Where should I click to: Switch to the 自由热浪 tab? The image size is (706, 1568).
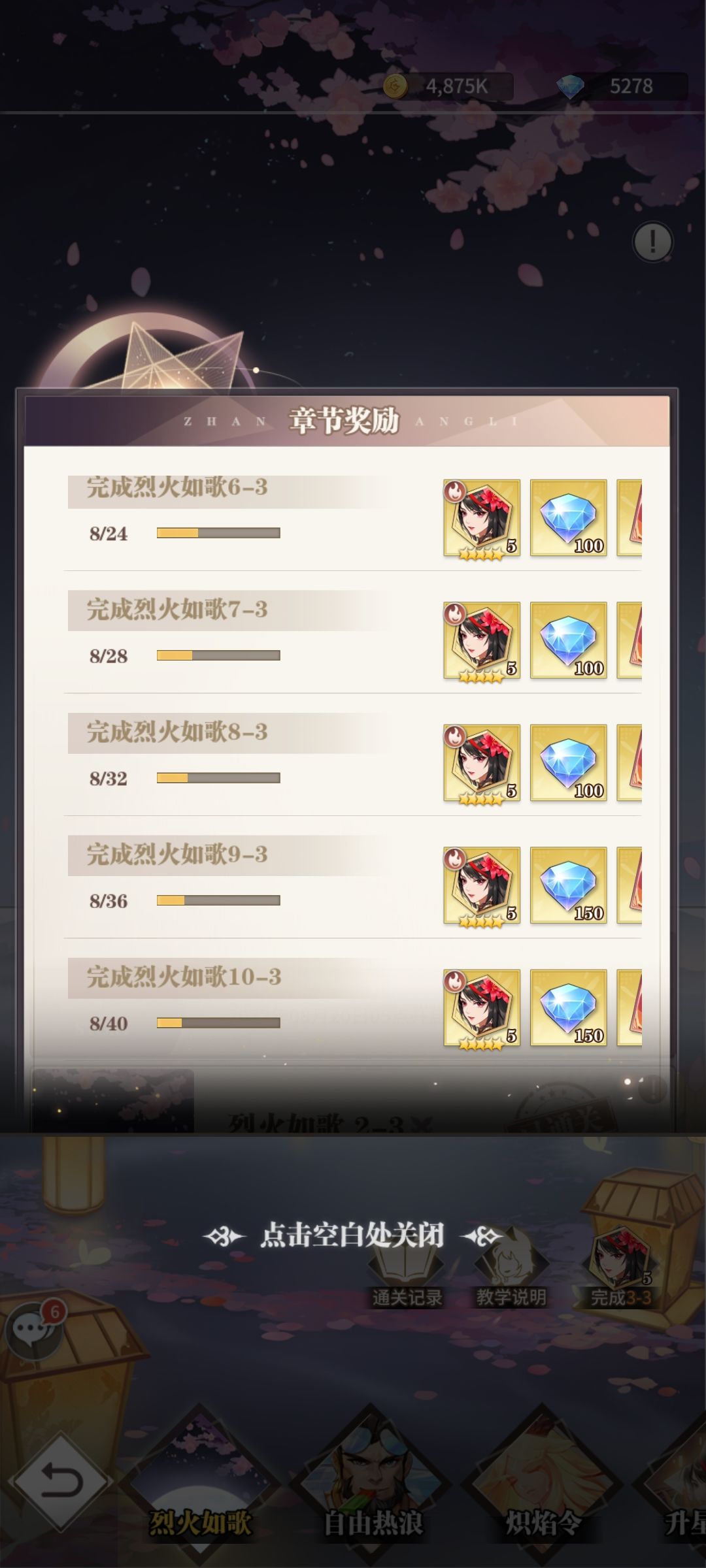(373, 1522)
